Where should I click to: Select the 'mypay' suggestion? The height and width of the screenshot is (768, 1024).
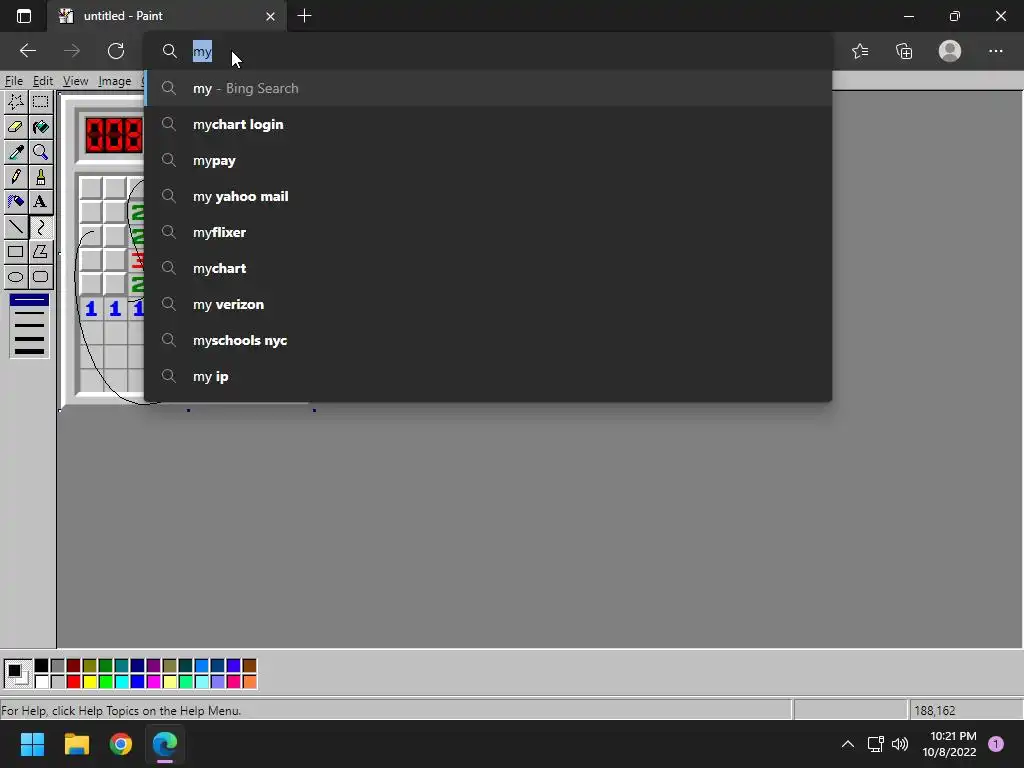click(488, 160)
